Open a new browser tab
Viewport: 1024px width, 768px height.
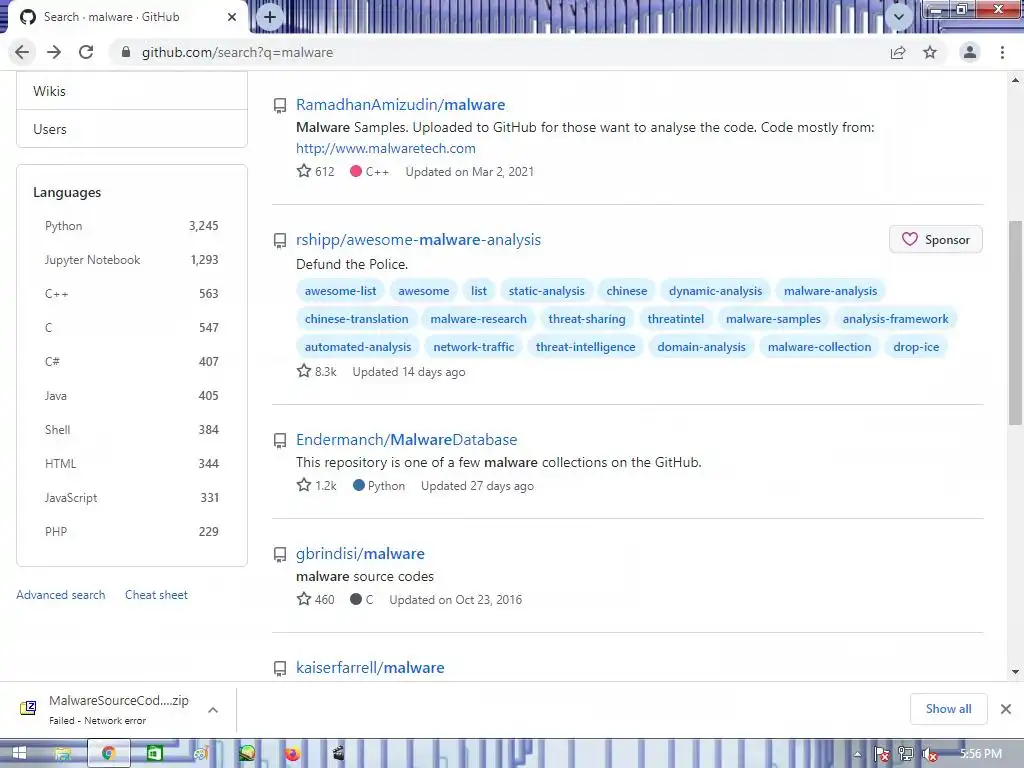(x=270, y=17)
